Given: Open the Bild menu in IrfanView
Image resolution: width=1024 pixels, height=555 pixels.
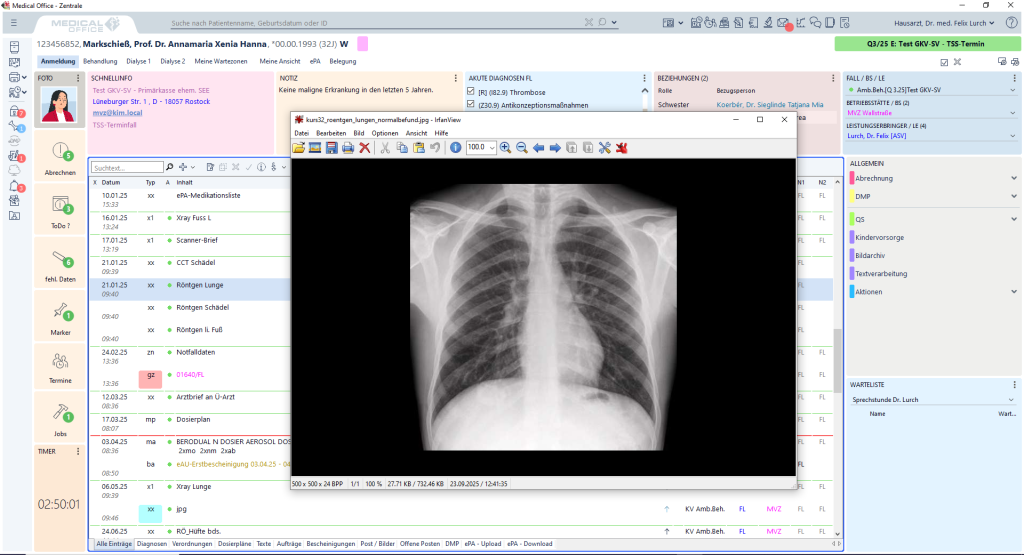Looking at the screenshot, I should pos(358,133).
